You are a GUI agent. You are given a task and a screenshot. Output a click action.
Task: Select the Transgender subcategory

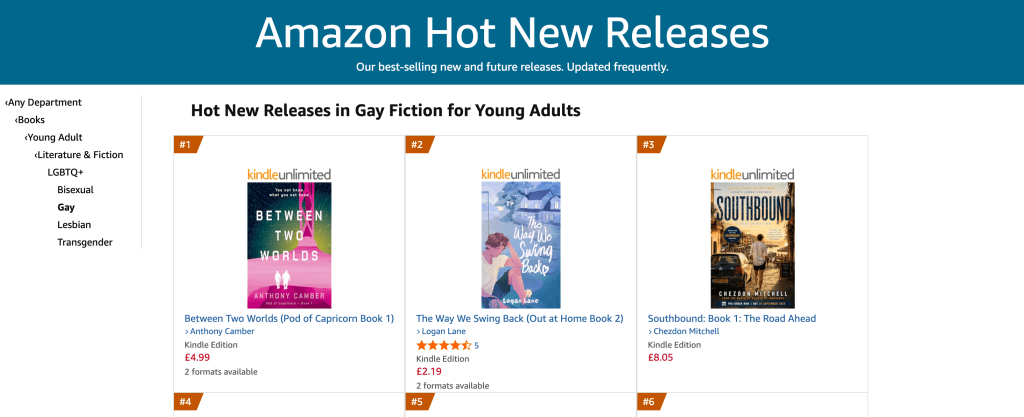tap(85, 242)
